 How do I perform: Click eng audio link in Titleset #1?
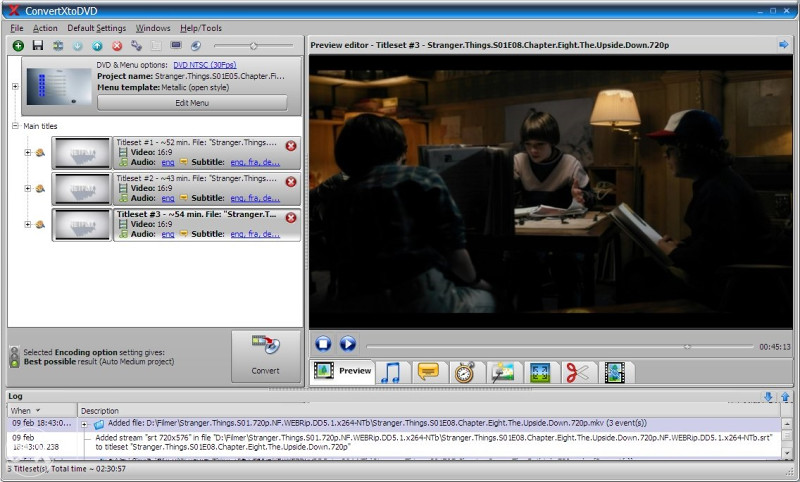click(x=168, y=162)
